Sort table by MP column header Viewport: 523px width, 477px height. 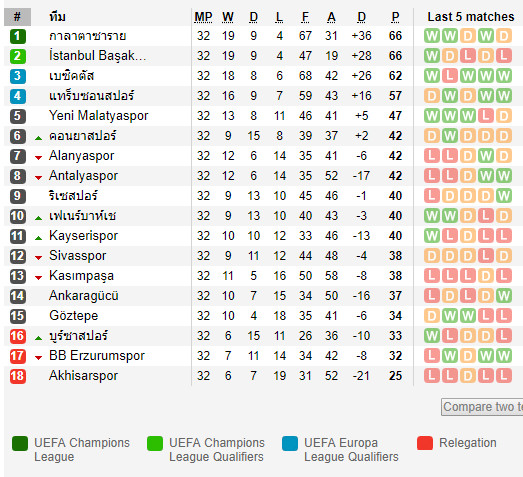203,17
